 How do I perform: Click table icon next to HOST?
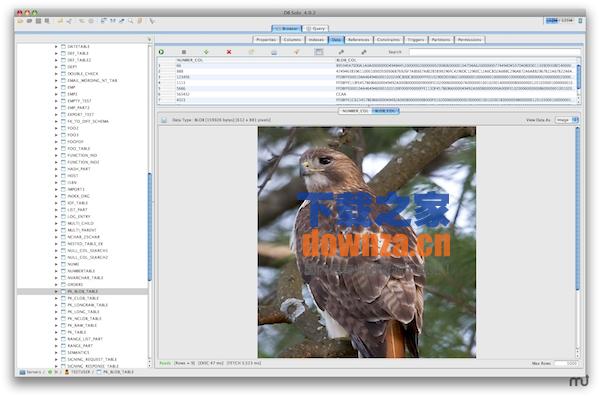tap(64, 176)
